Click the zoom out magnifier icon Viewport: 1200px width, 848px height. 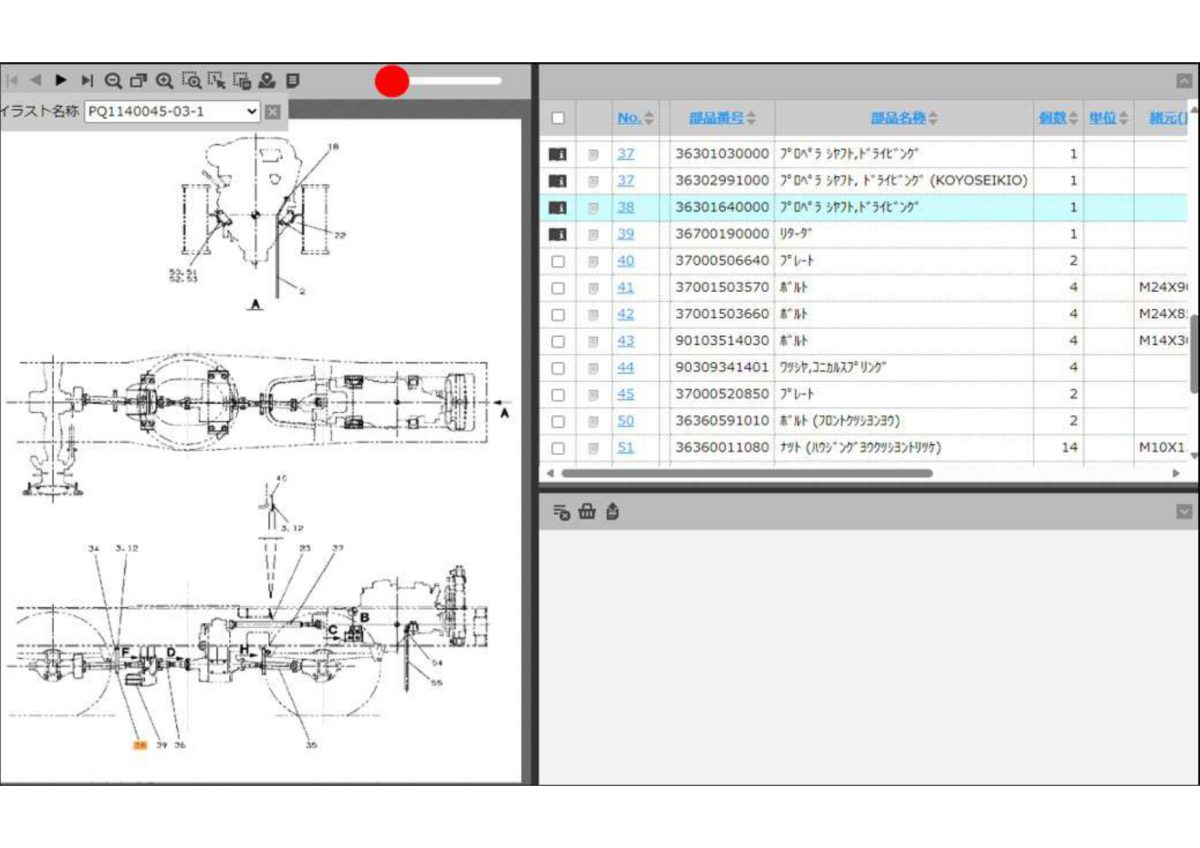point(113,80)
